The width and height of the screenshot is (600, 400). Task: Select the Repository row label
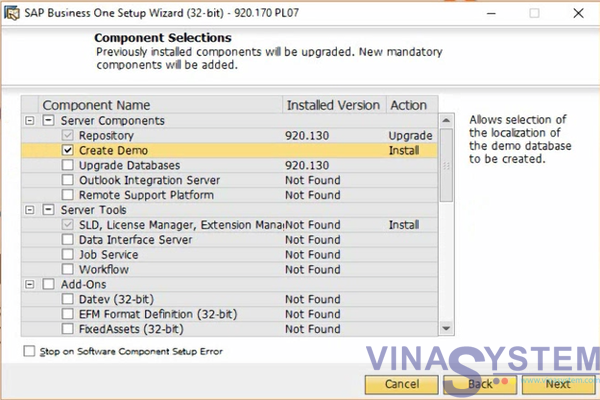click(x=106, y=136)
